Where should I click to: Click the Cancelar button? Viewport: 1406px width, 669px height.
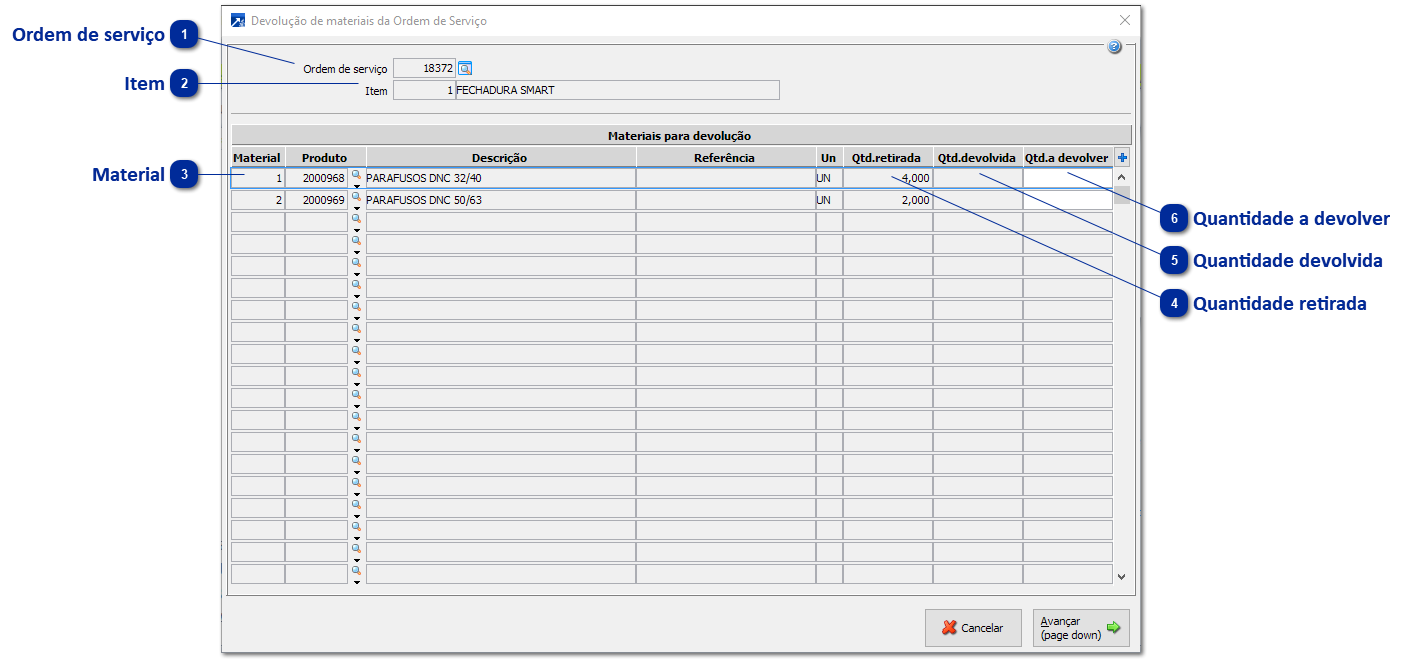pos(973,628)
